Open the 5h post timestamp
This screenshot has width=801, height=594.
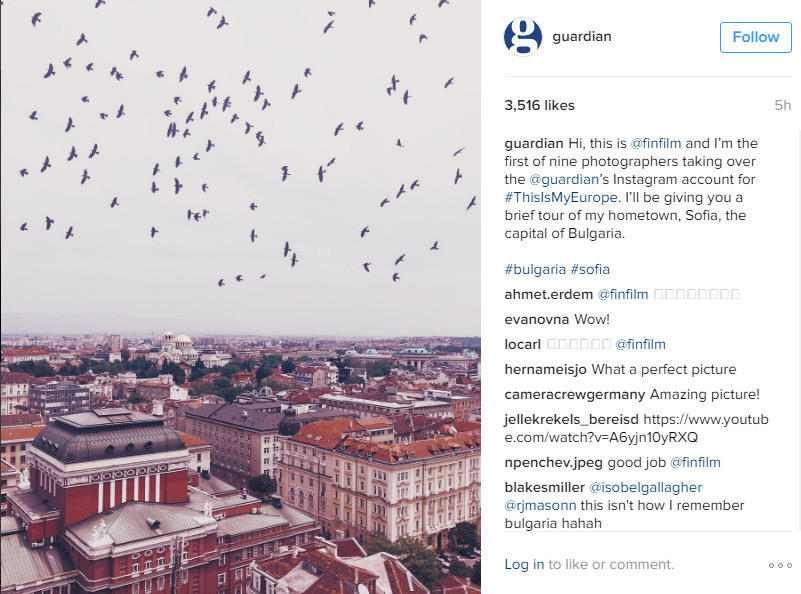pos(783,106)
